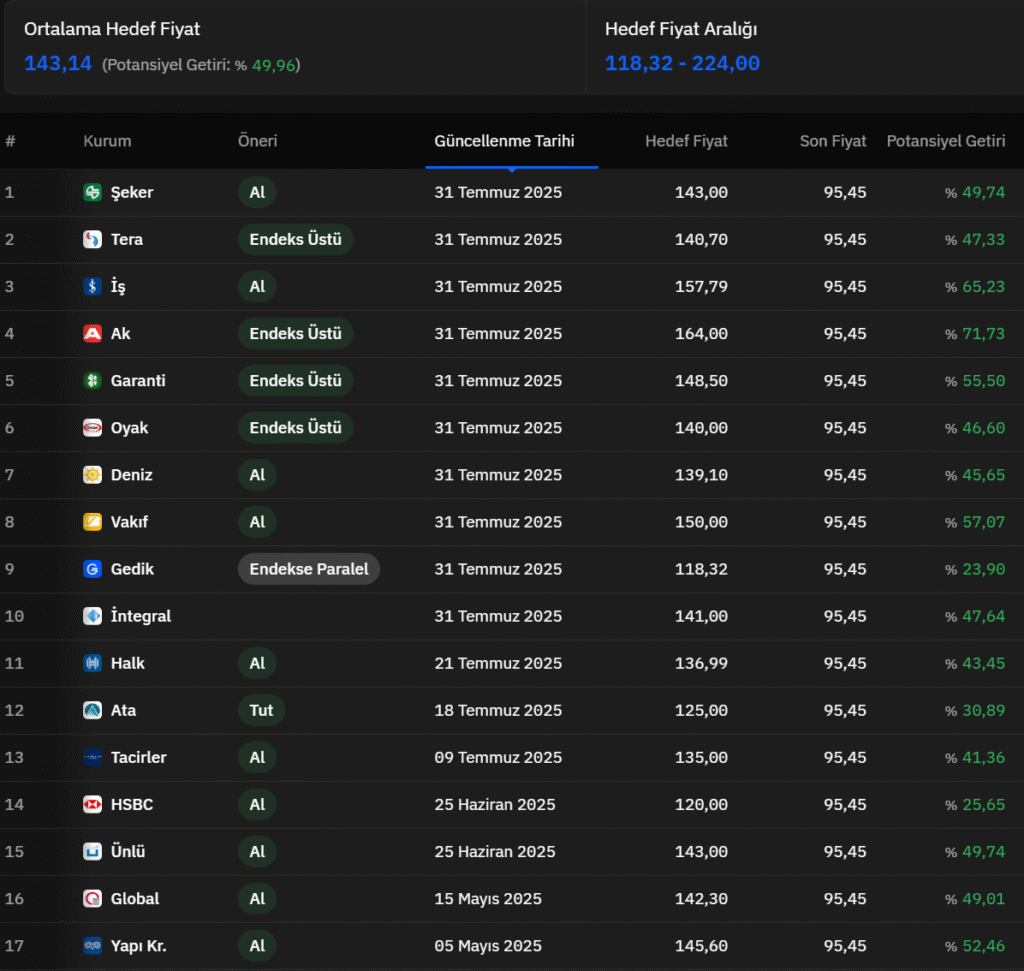The width and height of the screenshot is (1024, 971).
Task: Open the Garanti institution name
Action: pos(138,381)
